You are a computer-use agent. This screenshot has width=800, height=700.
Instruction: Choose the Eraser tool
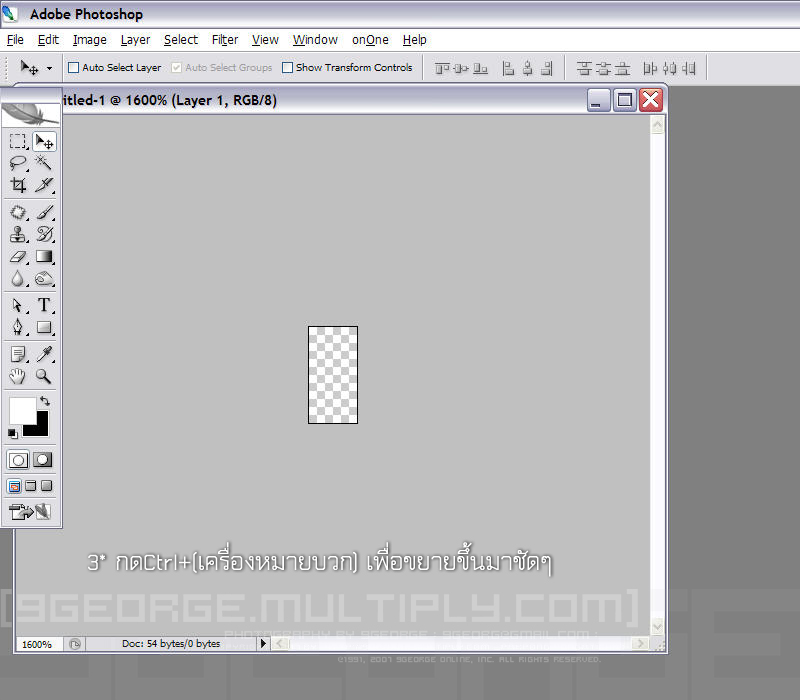[18, 257]
